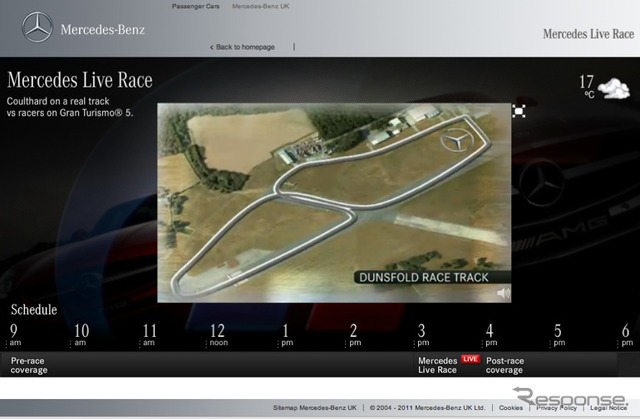Open the Cookies footer link
The height and width of the screenshot is (419, 640).
511,408
